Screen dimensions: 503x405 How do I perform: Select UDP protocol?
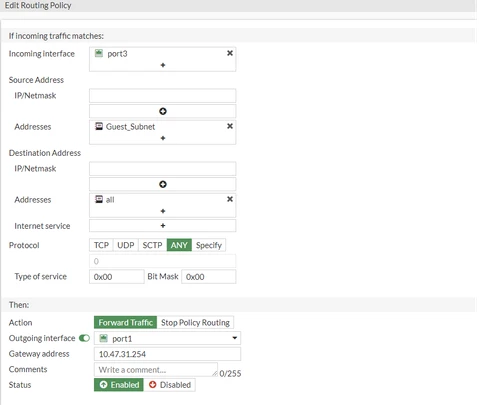point(126,245)
